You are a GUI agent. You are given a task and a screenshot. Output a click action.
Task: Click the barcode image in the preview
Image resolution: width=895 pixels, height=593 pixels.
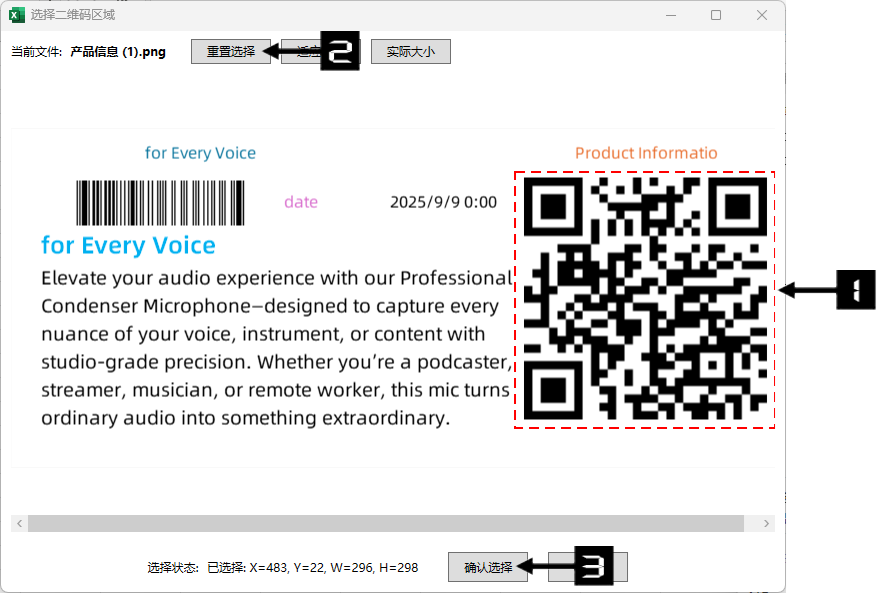[x=160, y=203]
